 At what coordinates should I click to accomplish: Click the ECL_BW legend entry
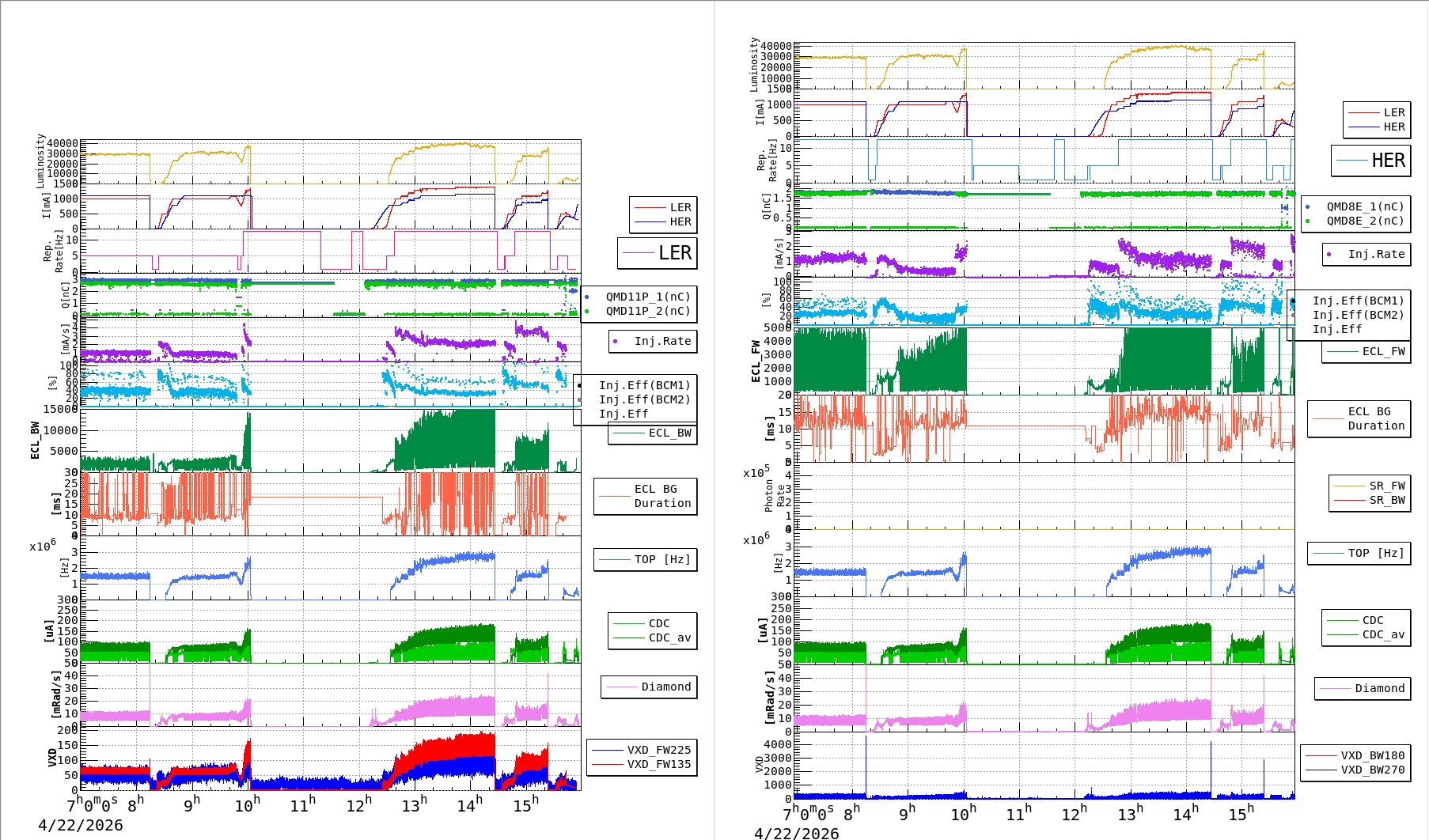click(x=653, y=433)
